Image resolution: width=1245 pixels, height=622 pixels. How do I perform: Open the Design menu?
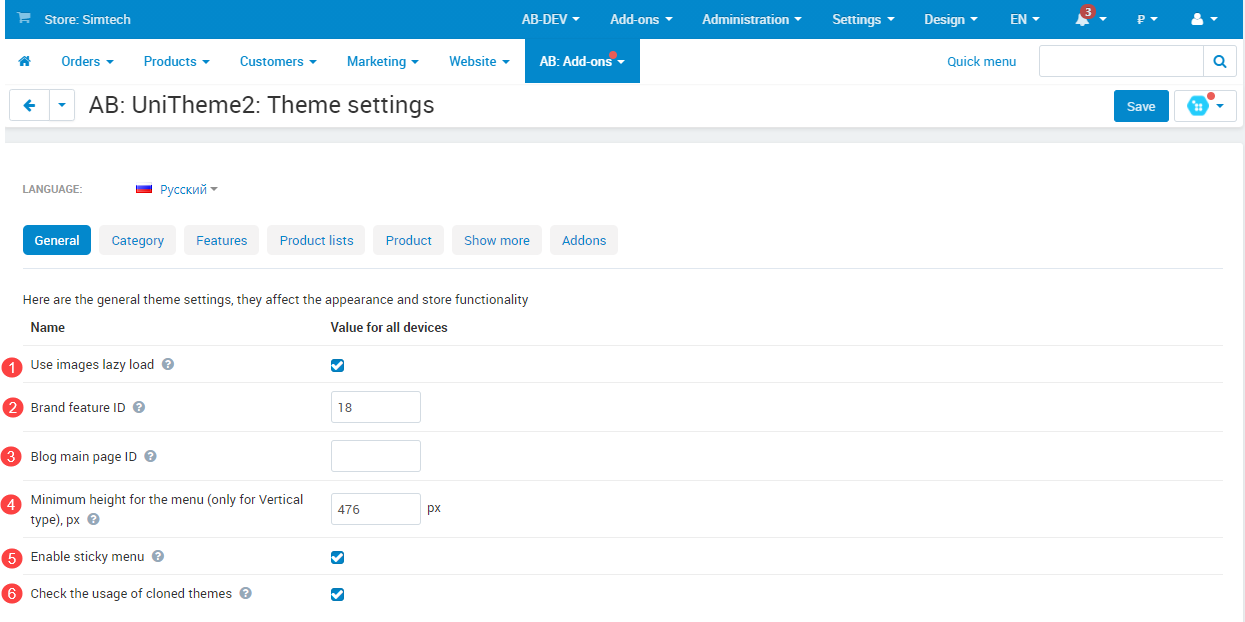[951, 19]
